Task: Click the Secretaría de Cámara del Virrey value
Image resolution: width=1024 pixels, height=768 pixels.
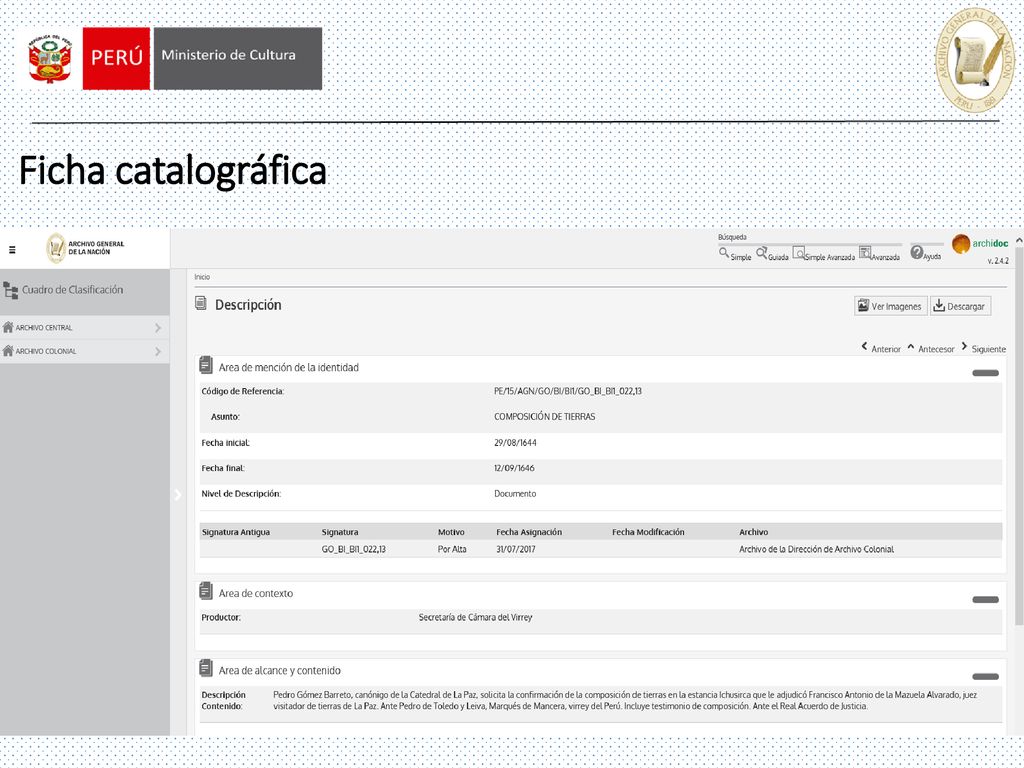Action: coord(475,617)
